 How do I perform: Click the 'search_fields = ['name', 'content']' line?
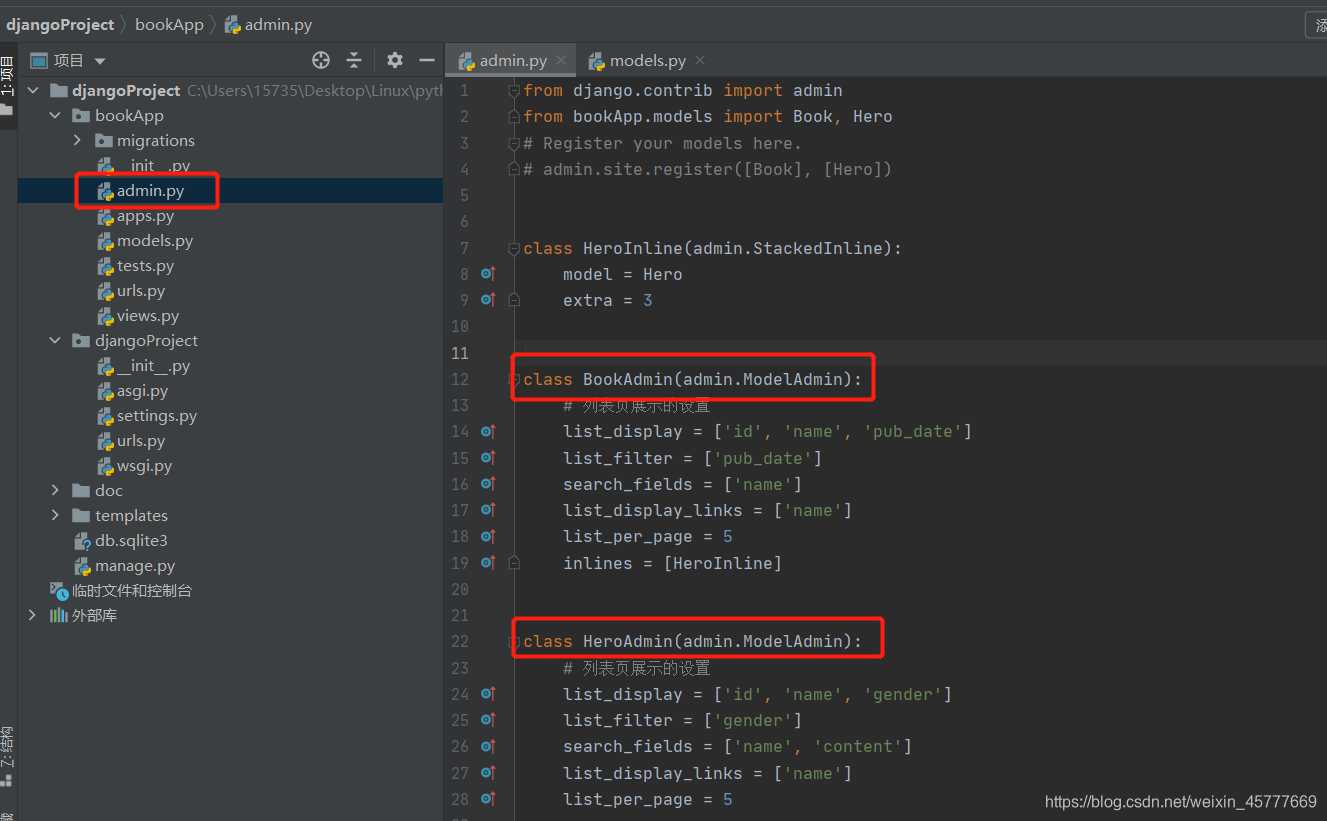(x=737, y=746)
